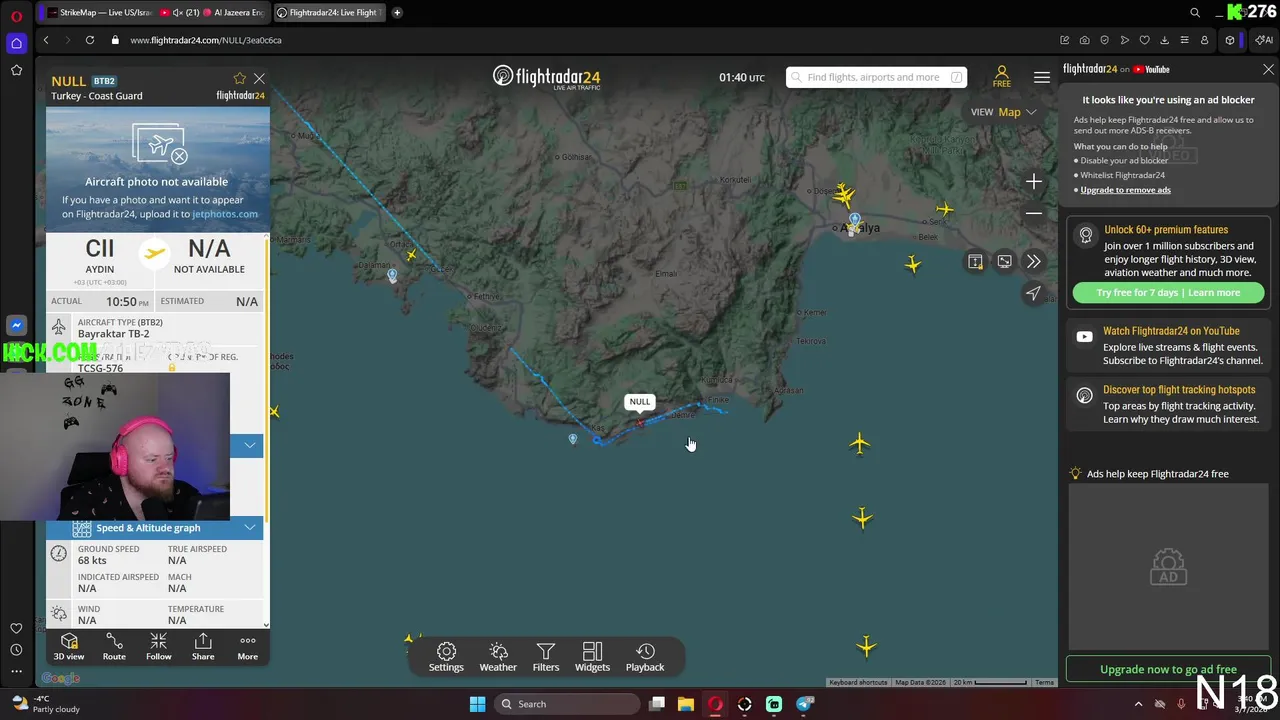Screen dimensions: 1280x720
Task: Close the NULL flight details panel
Action: click(x=259, y=78)
